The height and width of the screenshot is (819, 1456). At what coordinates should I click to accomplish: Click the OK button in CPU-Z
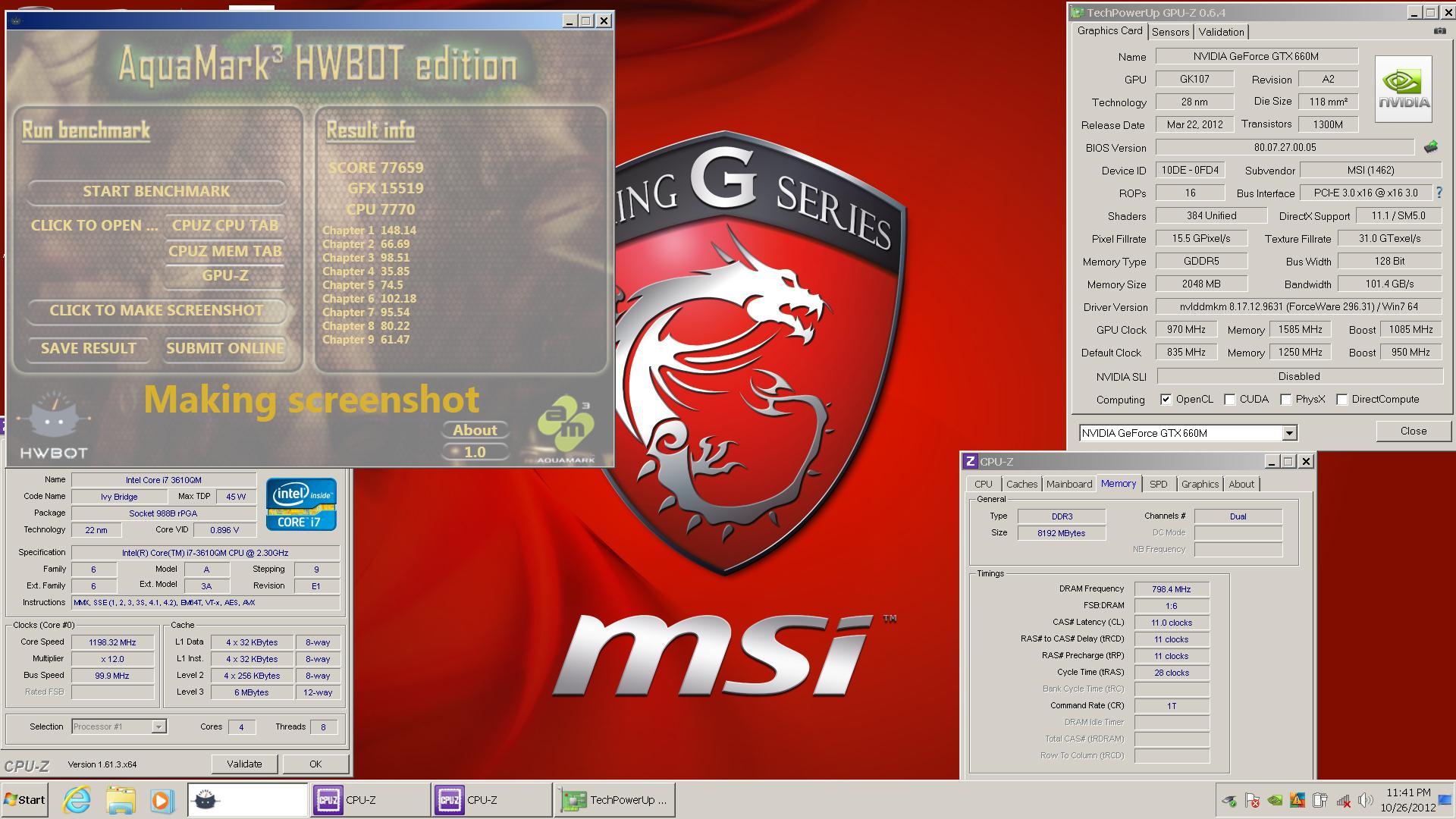point(315,764)
